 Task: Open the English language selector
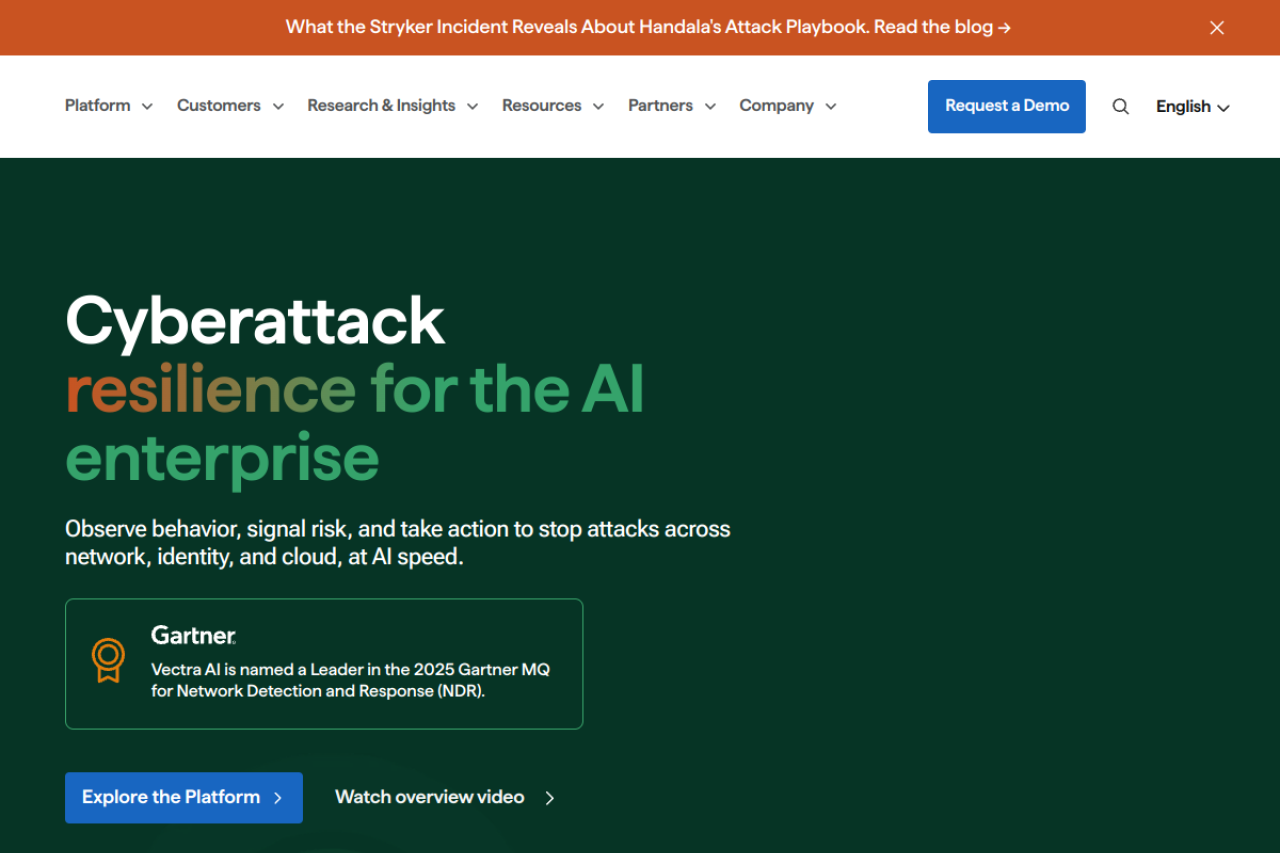click(1193, 107)
